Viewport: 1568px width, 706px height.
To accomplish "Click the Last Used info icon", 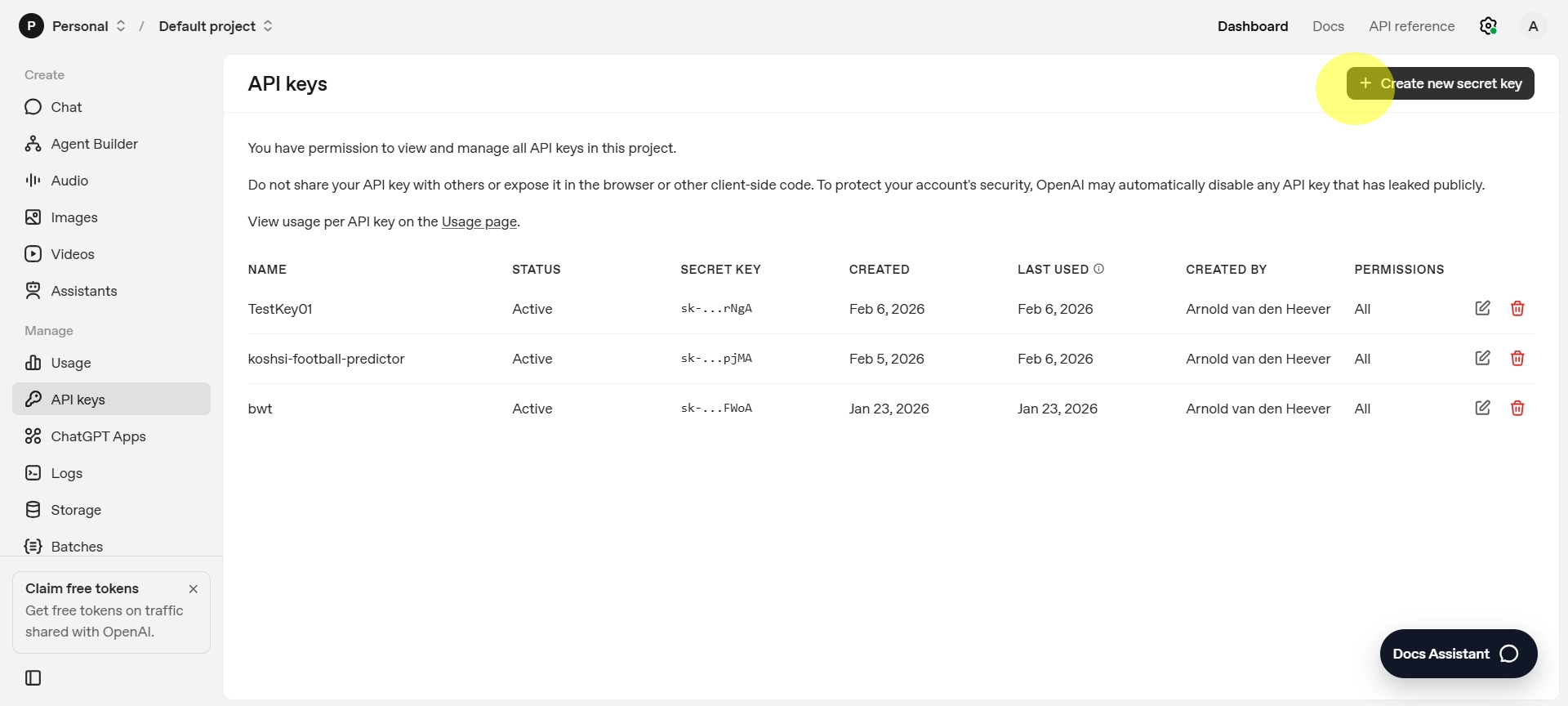I will point(1098,269).
